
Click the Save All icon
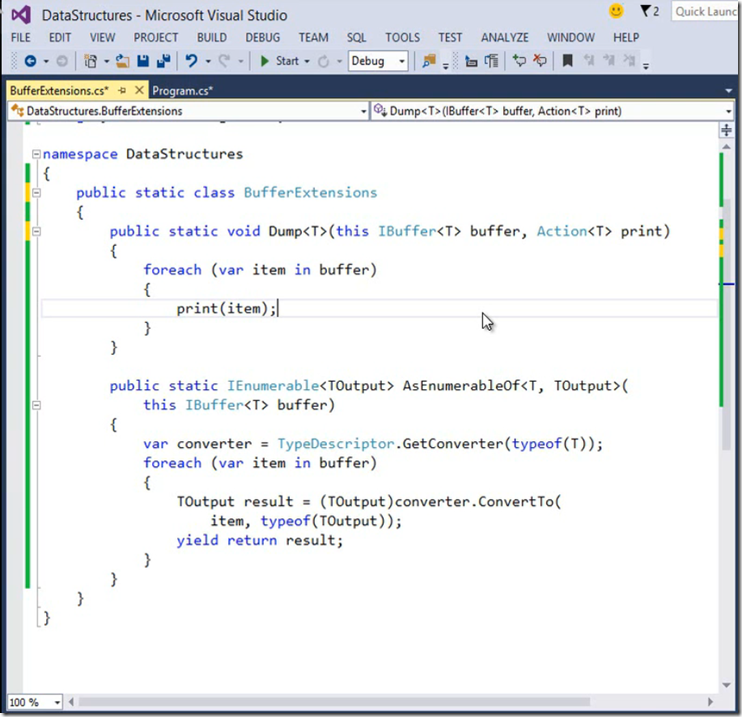point(164,61)
